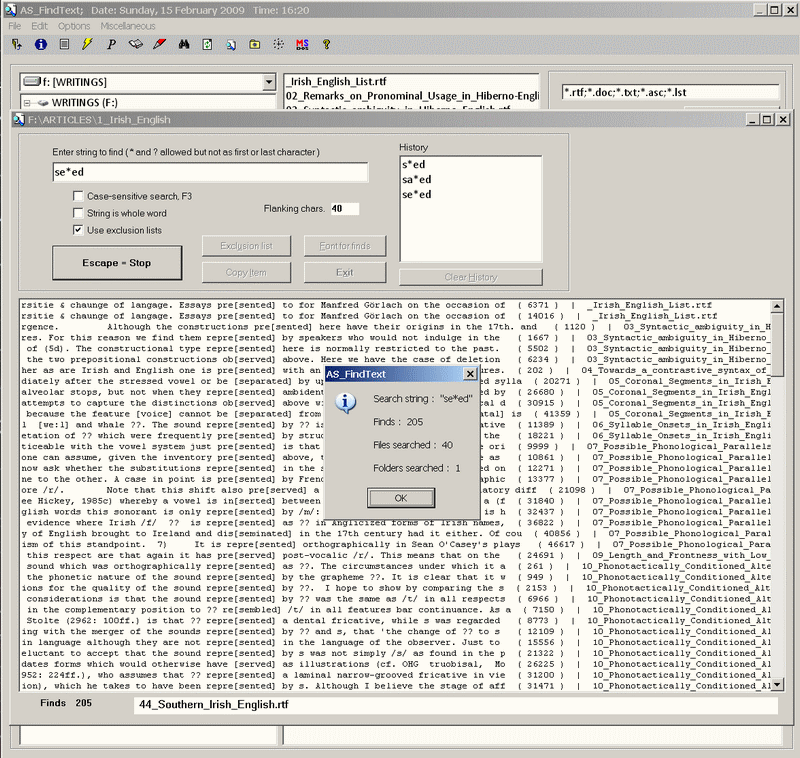Screen dimensions: 800x758
Task: Click the red pen toolbar icon
Action: (160, 45)
